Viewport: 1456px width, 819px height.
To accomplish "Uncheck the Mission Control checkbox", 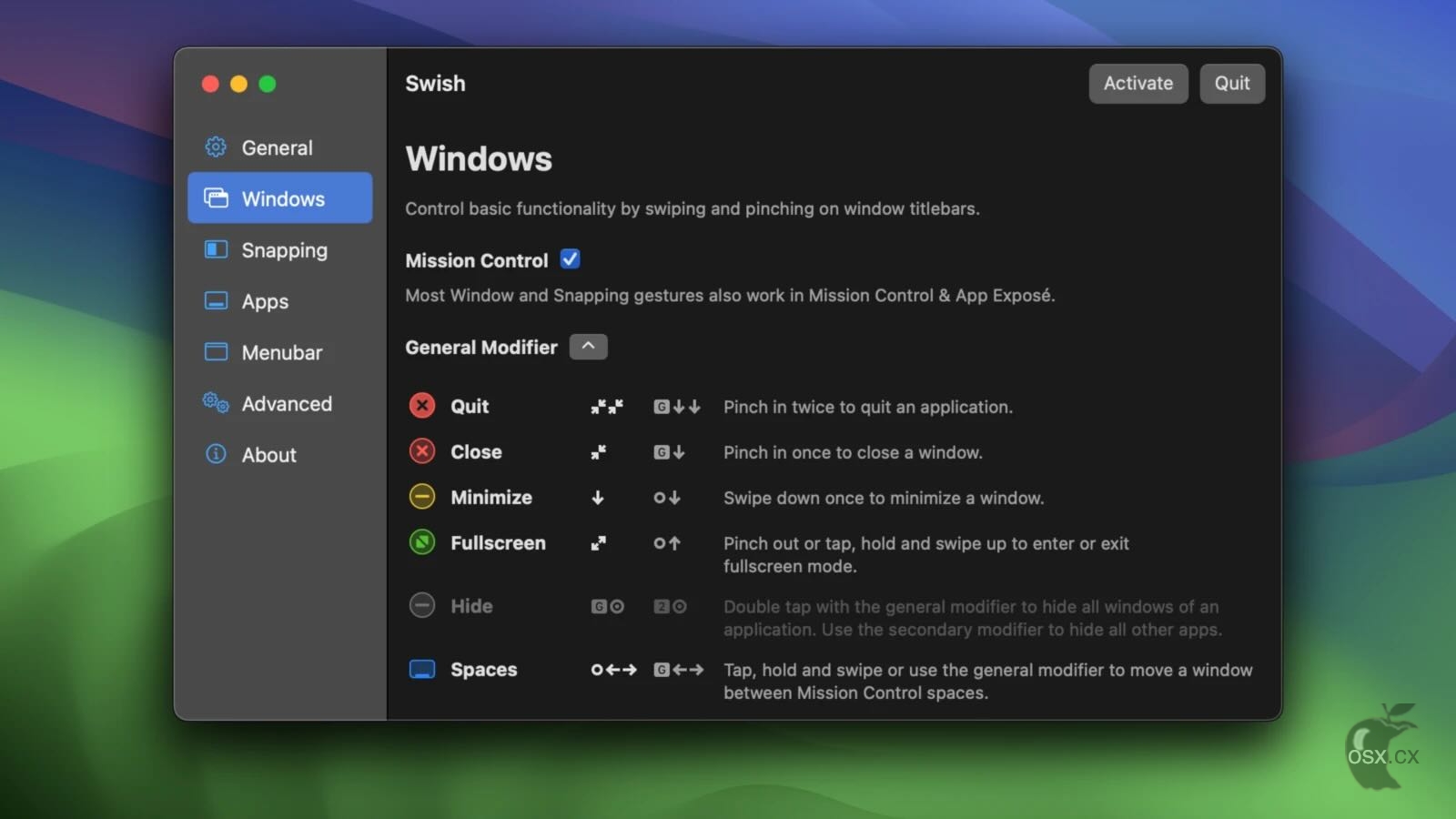I will (570, 259).
